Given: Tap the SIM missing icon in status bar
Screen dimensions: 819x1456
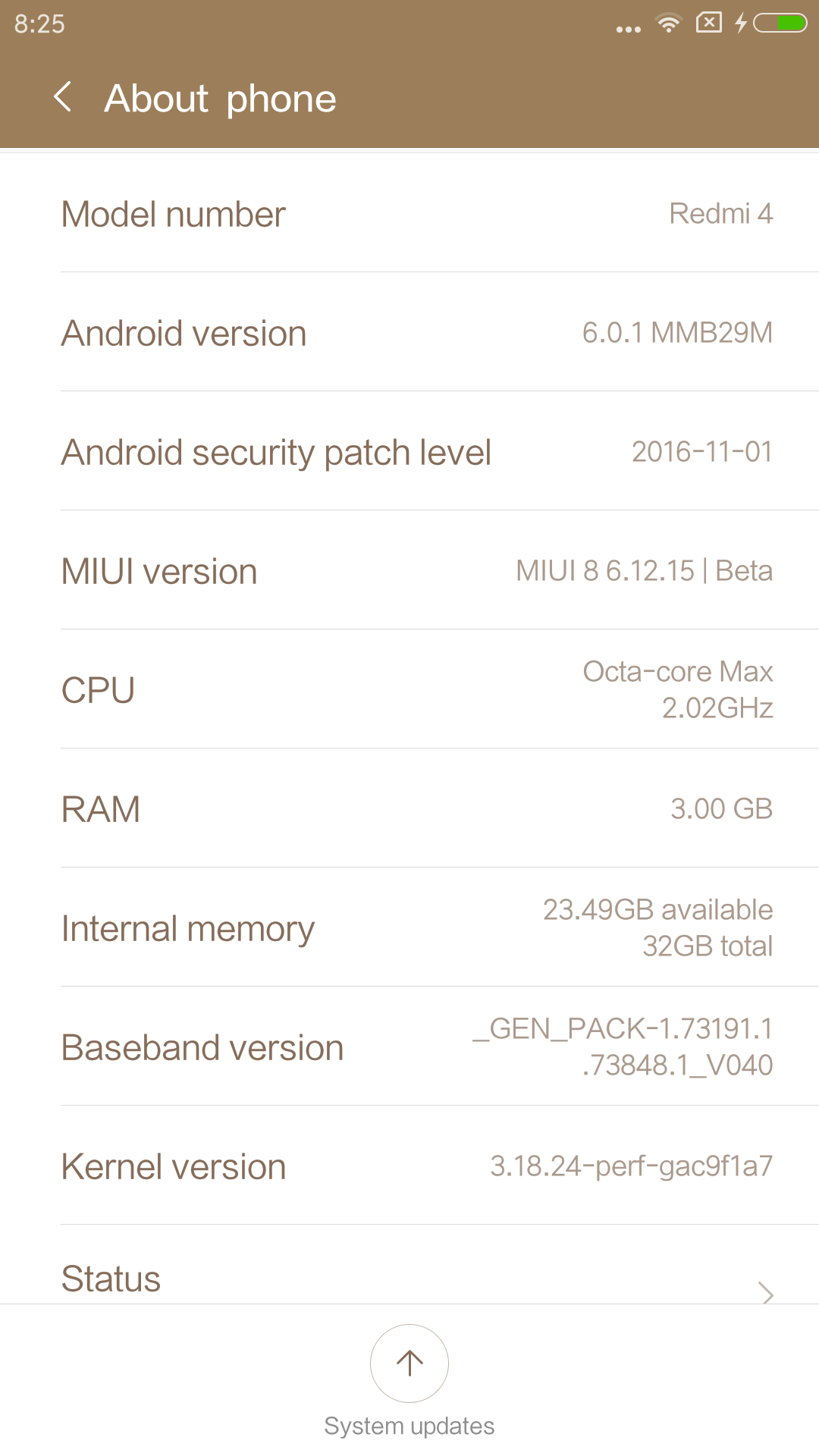Looking at the screenshot, I should [708, 23].
